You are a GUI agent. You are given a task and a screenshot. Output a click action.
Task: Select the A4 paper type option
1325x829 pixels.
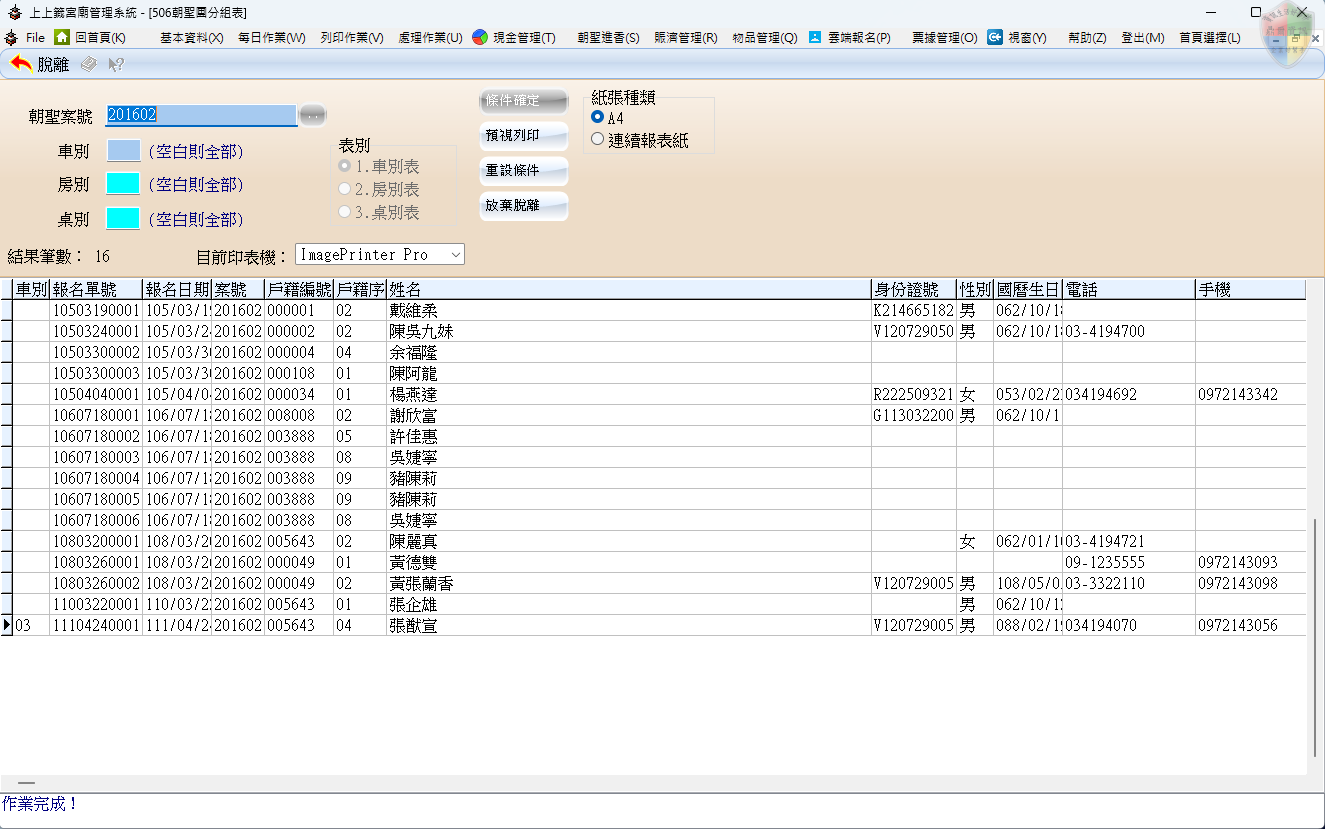[598, 118]
